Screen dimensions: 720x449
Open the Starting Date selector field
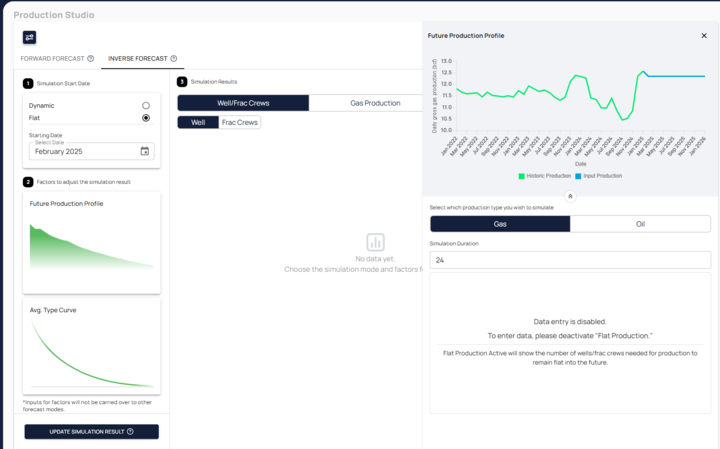pos(84,151)
